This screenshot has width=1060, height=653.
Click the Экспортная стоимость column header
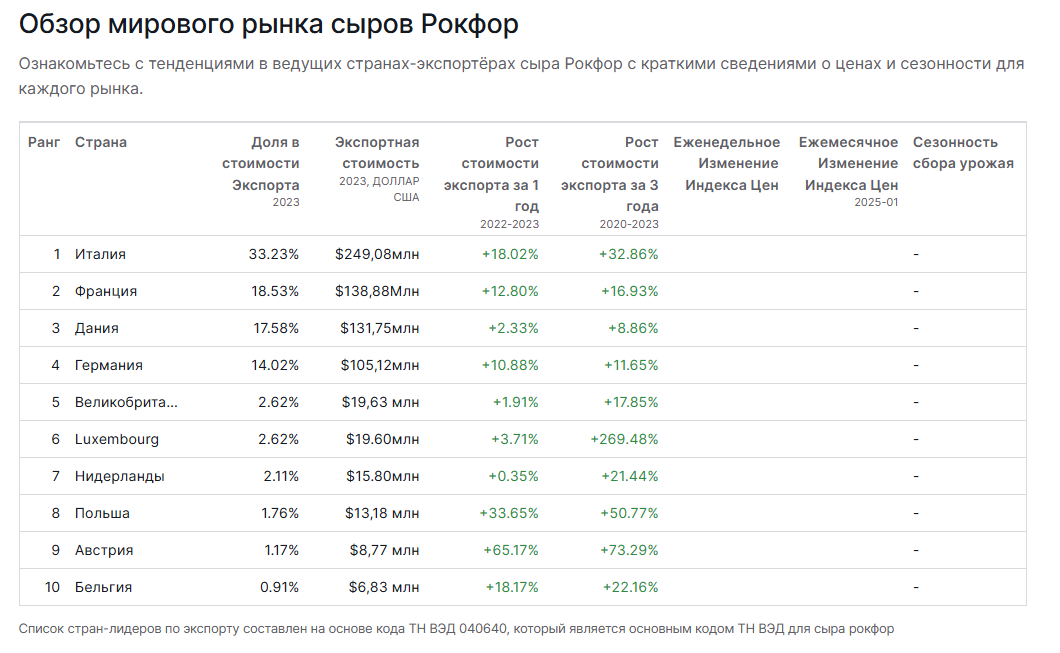coord(377,168)
